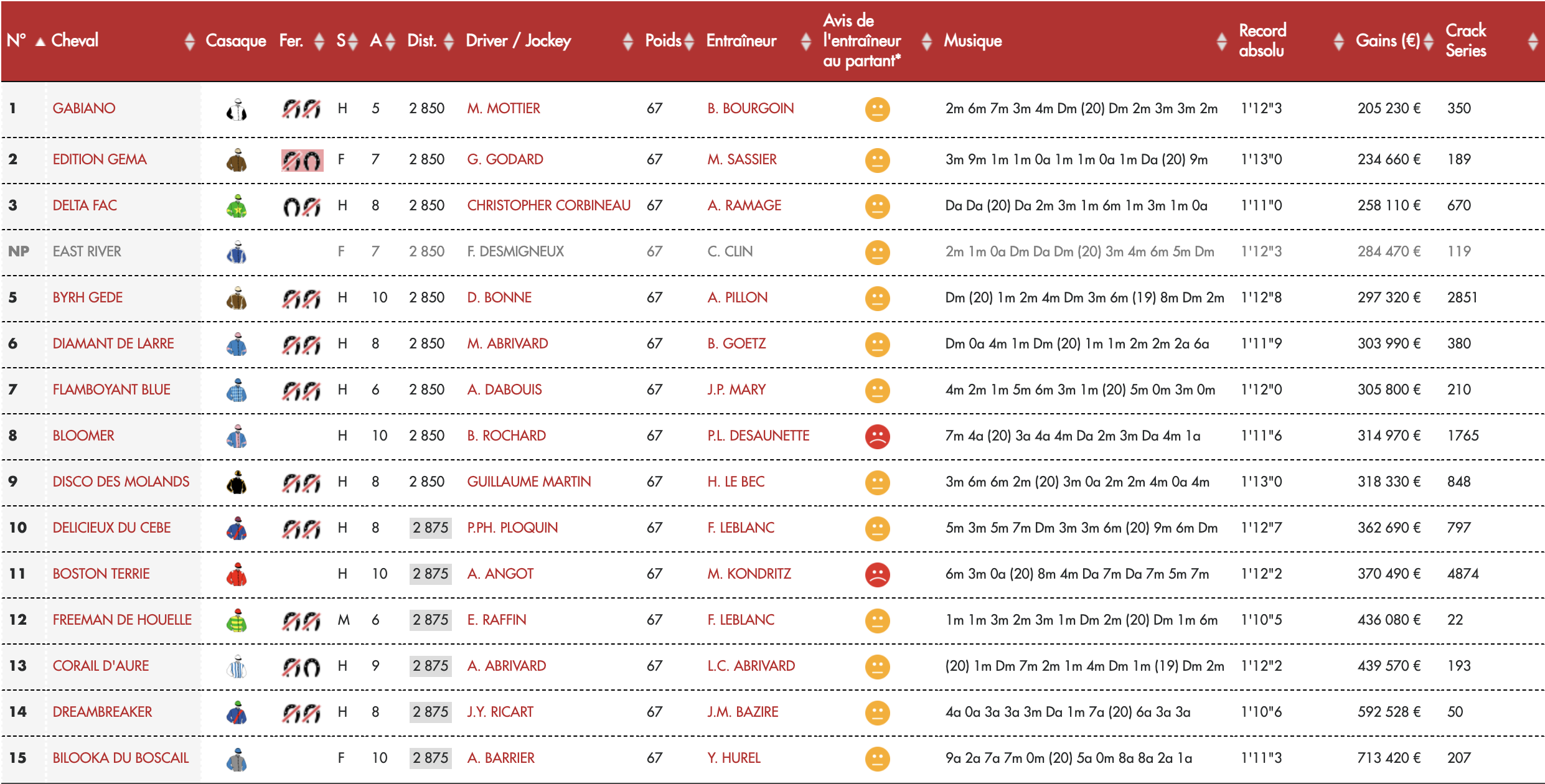The image size is (1545, 784).
Task: Sort by S (sex) column arrows
Action: (353, 41)
